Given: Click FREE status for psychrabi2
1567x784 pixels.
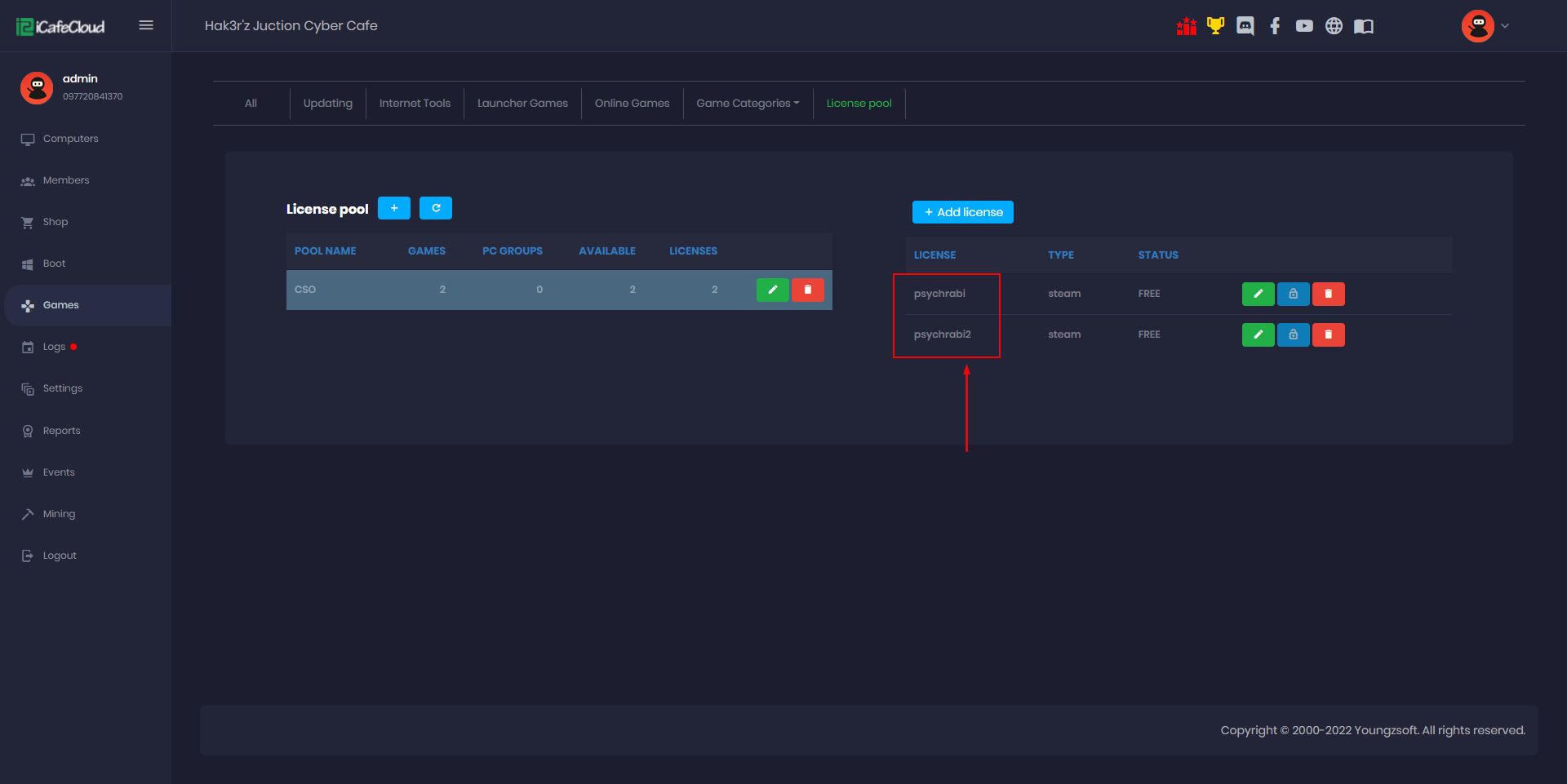Looking at the screenshot, I should click(1149, 334).
